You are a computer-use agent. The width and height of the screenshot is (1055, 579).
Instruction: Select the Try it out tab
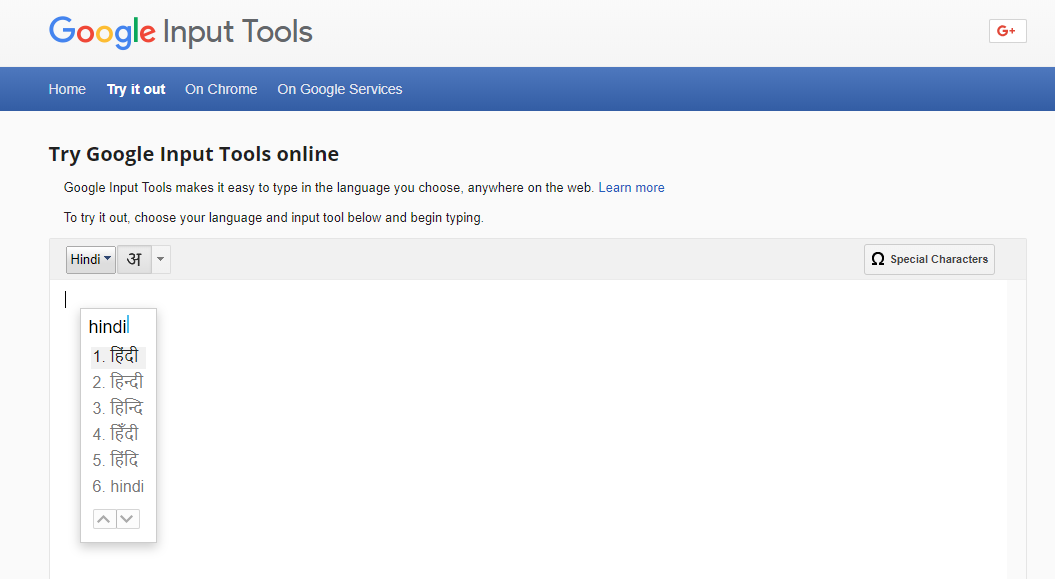tap(136, 89)
